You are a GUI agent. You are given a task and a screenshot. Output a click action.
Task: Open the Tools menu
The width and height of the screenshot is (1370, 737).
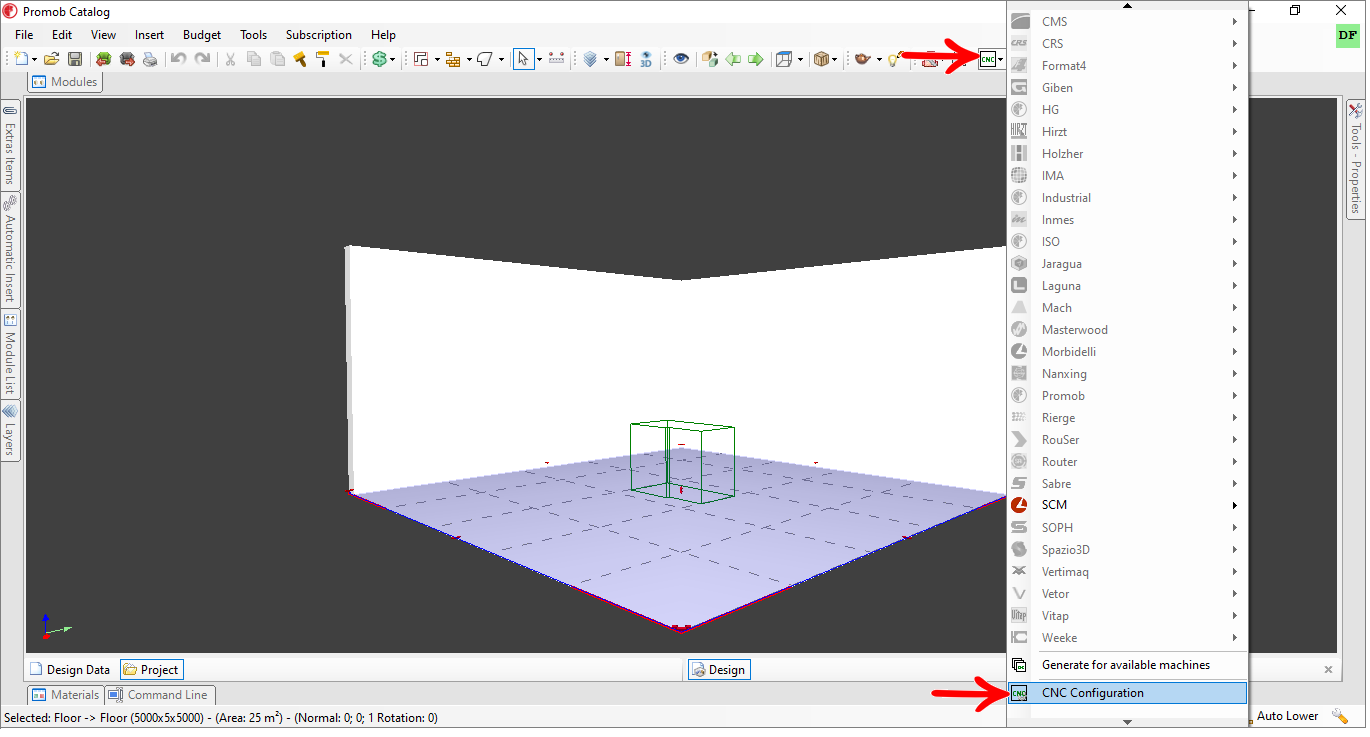[254, 34]
